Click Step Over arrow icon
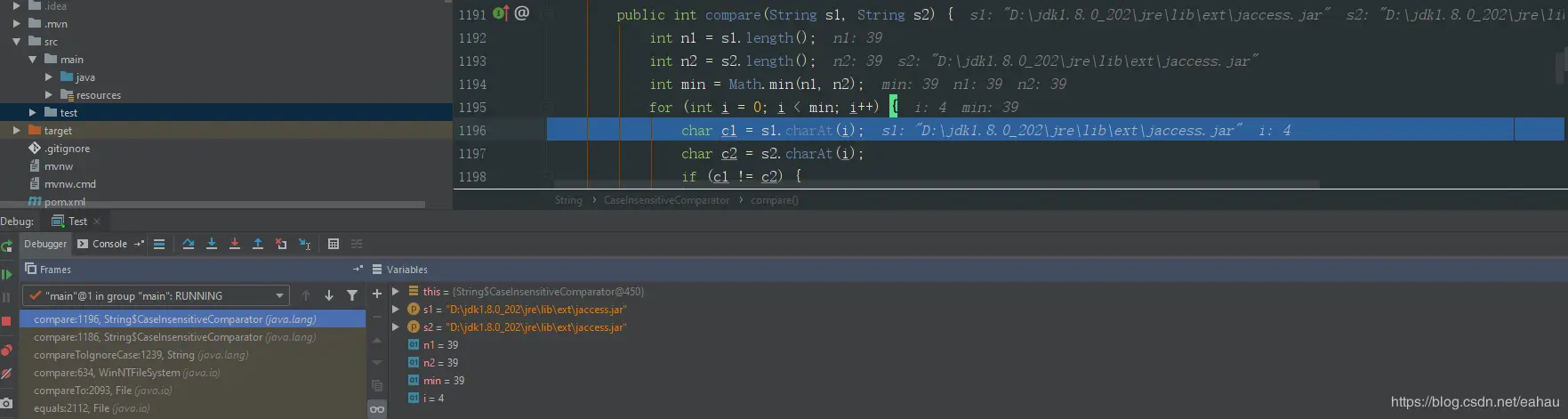Viewport: 1568px width, 419px height. click(x=189, y=244)
